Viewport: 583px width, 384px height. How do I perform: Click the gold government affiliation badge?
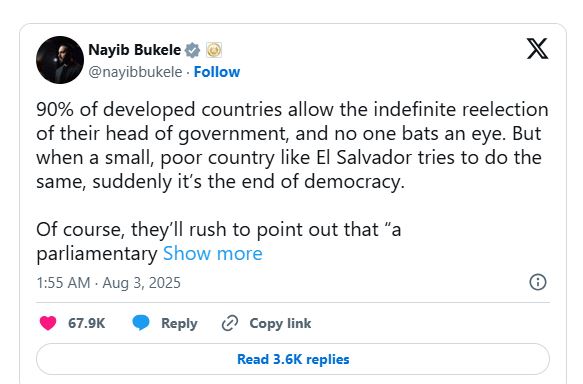214,50
